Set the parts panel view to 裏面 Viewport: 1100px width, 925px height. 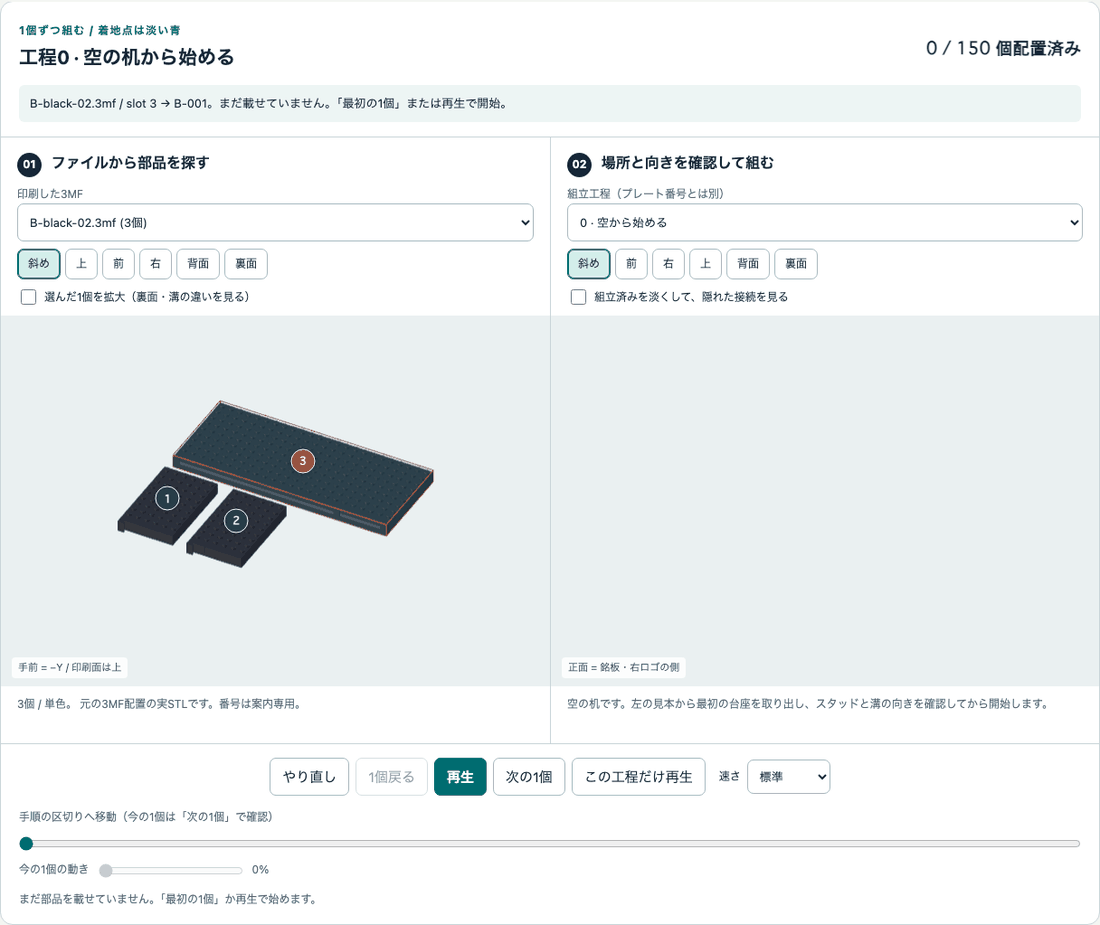(x=246, y=264)
